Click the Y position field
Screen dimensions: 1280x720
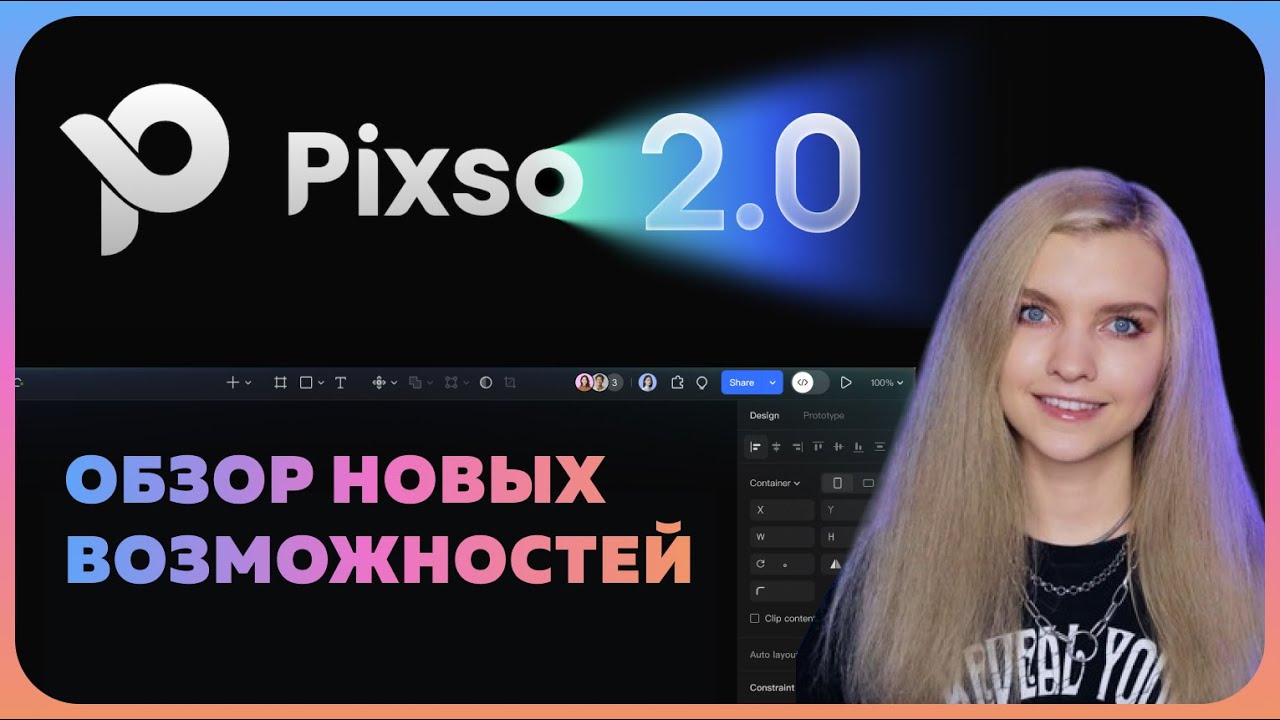pos(846,510)
